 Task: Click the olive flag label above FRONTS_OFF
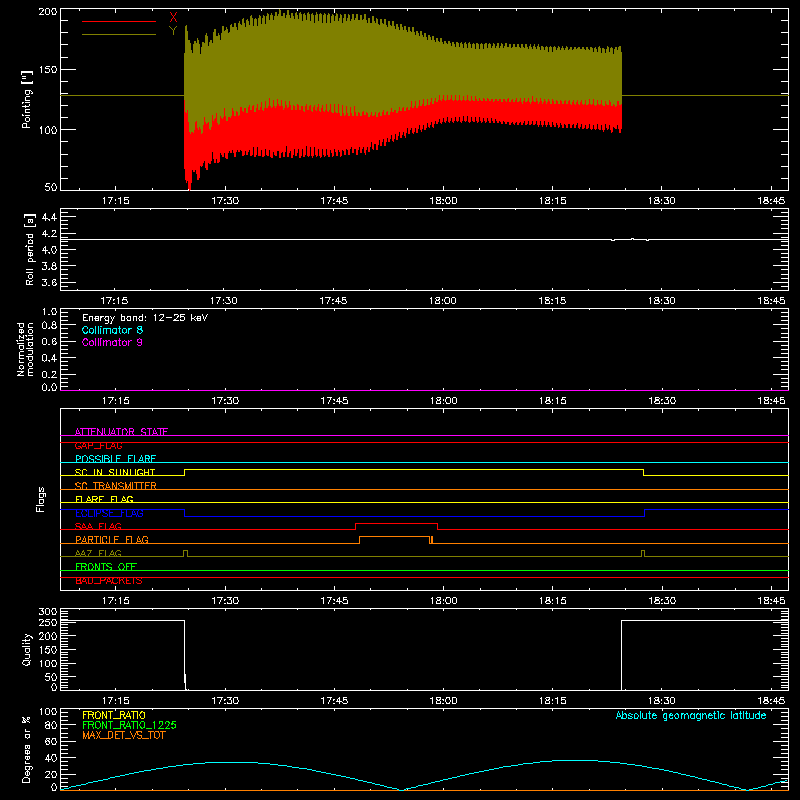[x=98, y=553]
